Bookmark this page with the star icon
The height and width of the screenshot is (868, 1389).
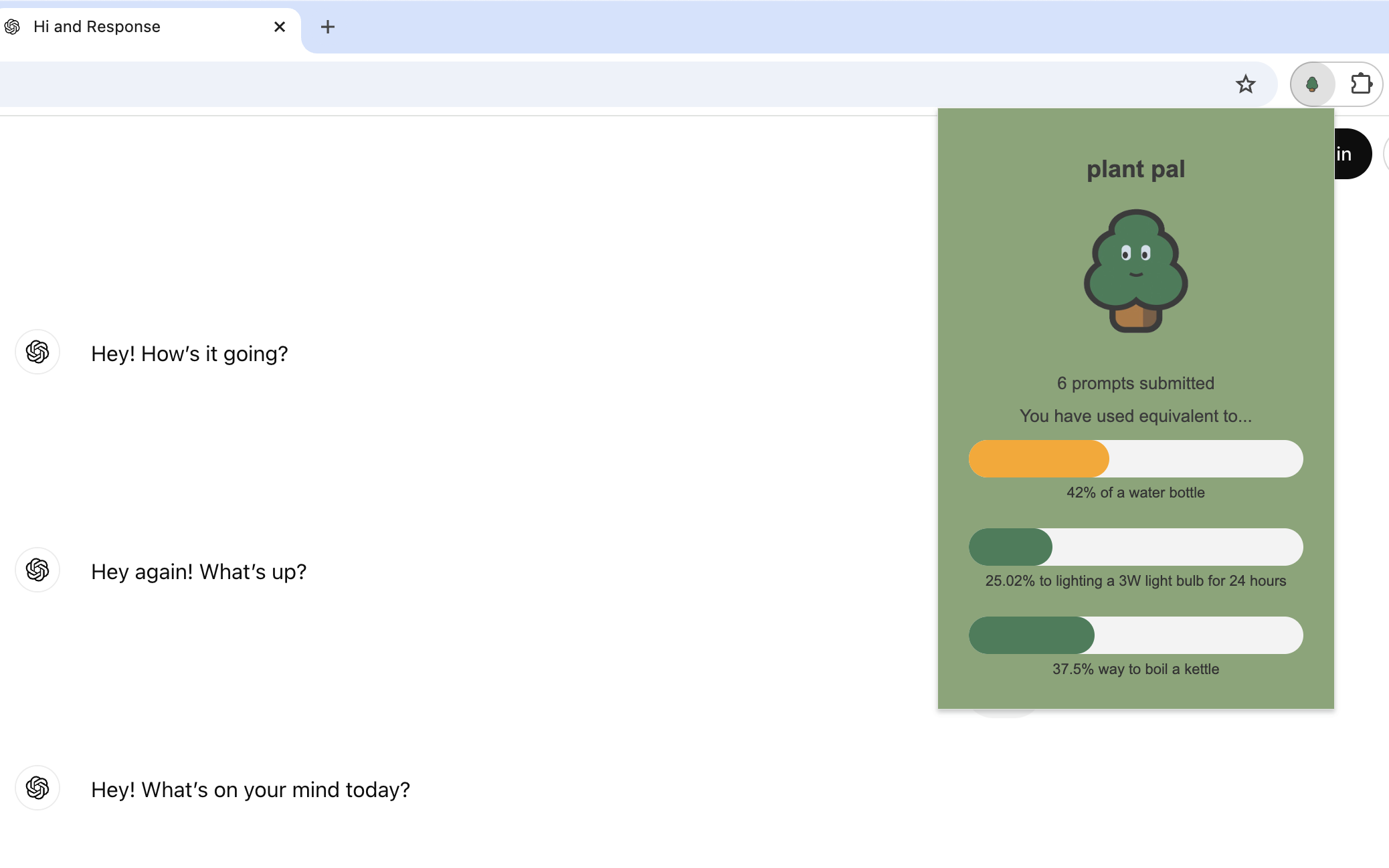[x=1245, y=84]
